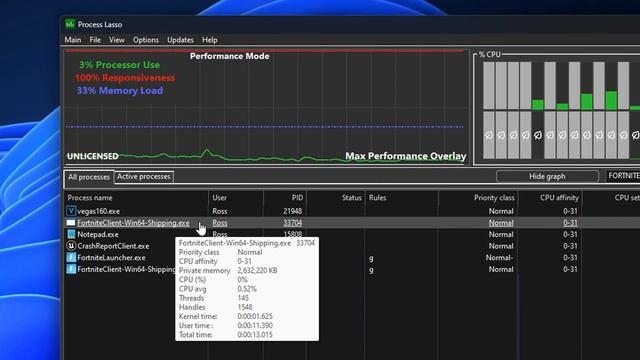The height and width of the screenshot is (360, 640).
Task: Click the underlined Normal priority for PID 33704
Action: click(501, 223)
